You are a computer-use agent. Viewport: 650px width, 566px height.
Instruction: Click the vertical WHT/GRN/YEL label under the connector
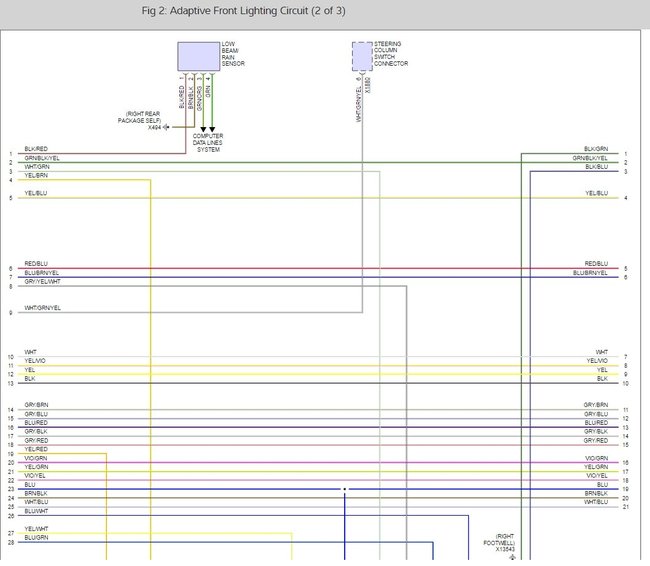(359, 104)
